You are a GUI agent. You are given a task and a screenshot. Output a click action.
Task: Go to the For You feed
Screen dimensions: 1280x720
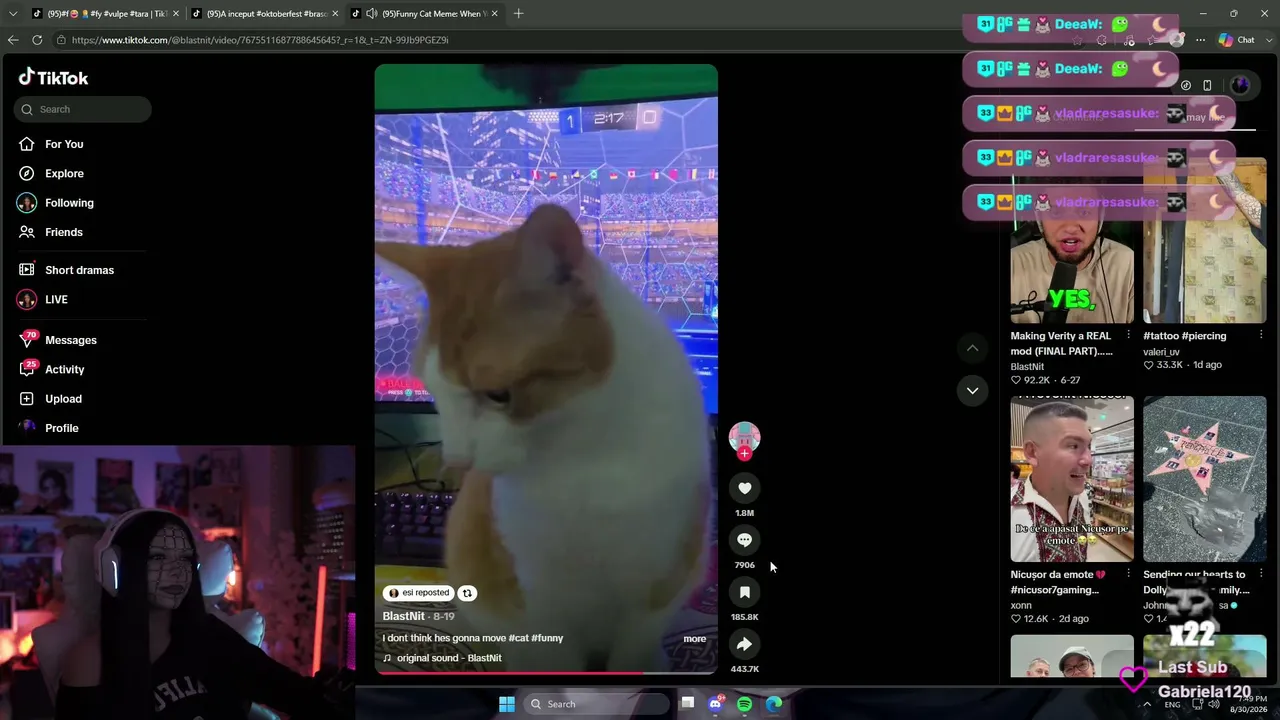coord(64,144)
